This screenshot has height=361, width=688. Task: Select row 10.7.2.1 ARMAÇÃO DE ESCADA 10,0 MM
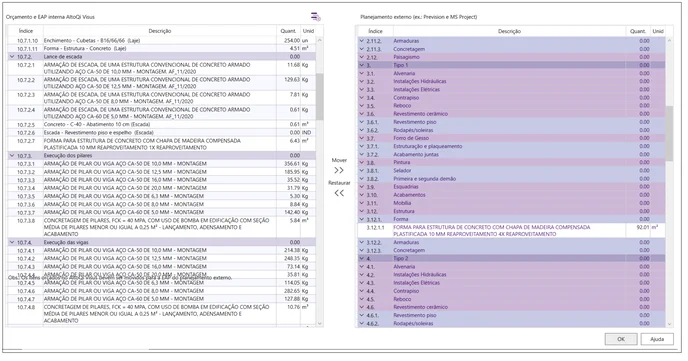(161, 68)
